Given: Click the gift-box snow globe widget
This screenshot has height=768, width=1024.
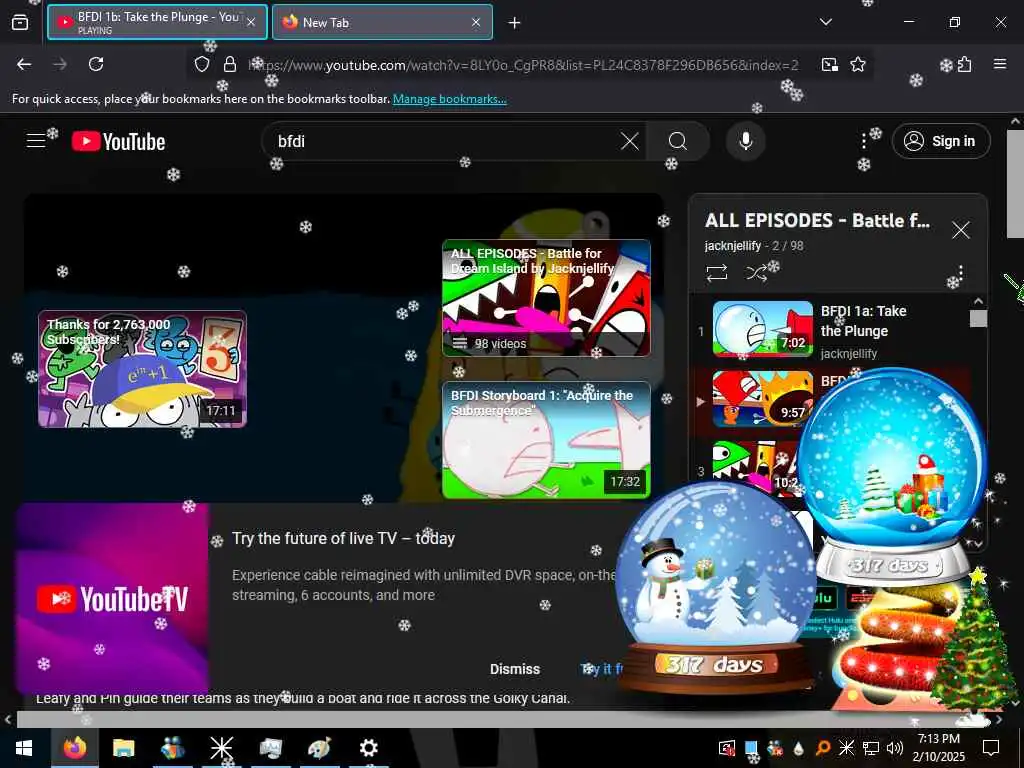Looking at the screenshot, I should [892, 477].
